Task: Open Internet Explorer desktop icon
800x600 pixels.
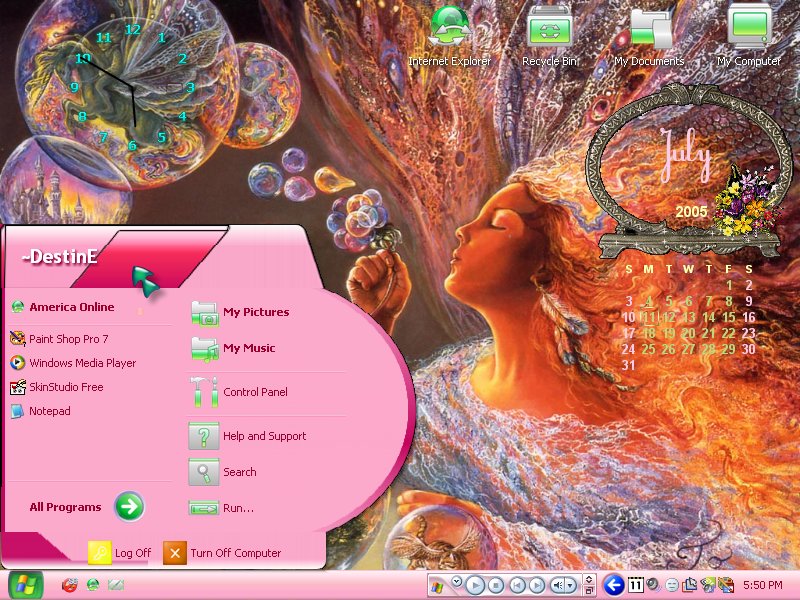Action: tap(449, 36)
